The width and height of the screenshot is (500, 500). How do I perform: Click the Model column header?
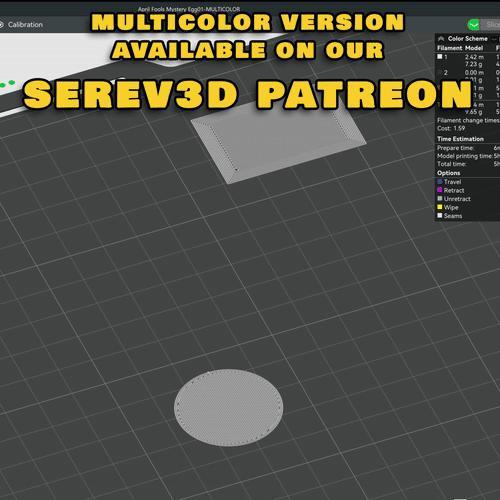(x=474, y=48)
